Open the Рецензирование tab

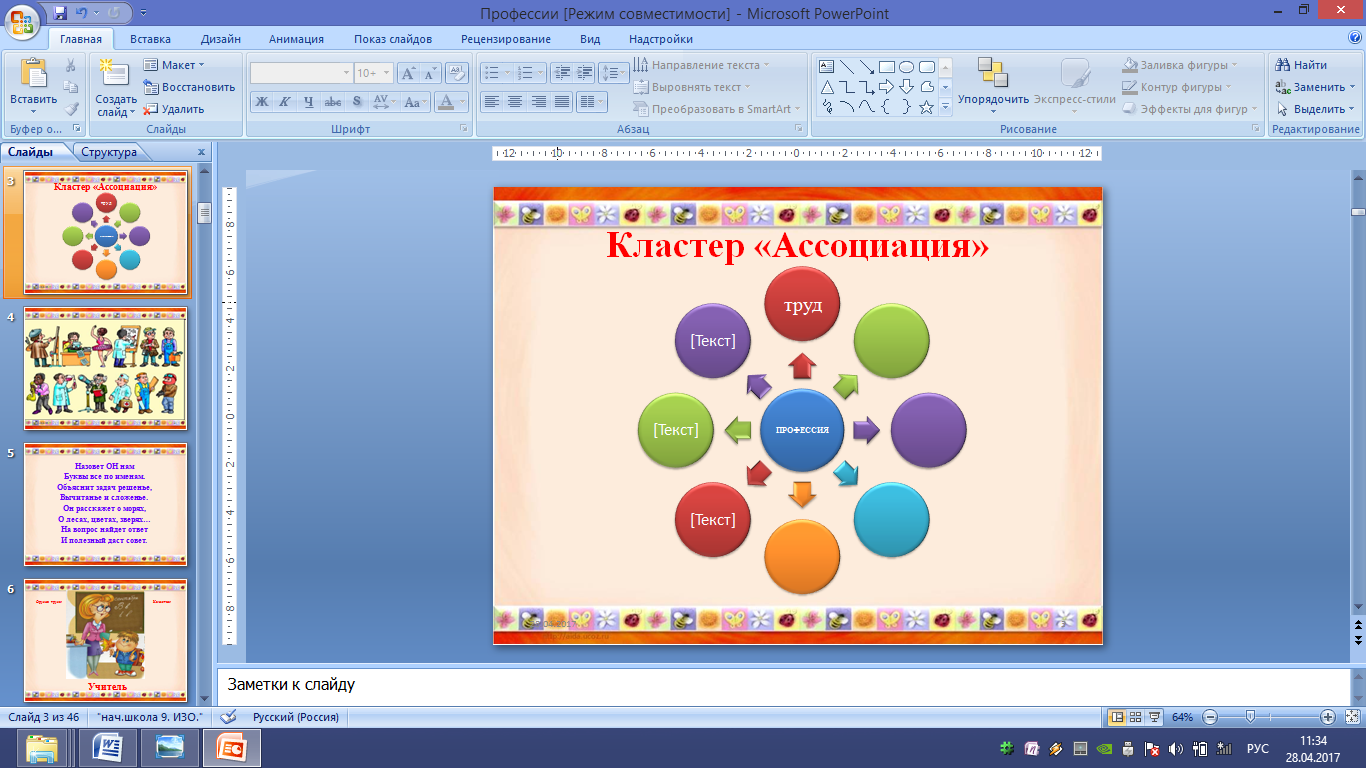tap(506, 39)
